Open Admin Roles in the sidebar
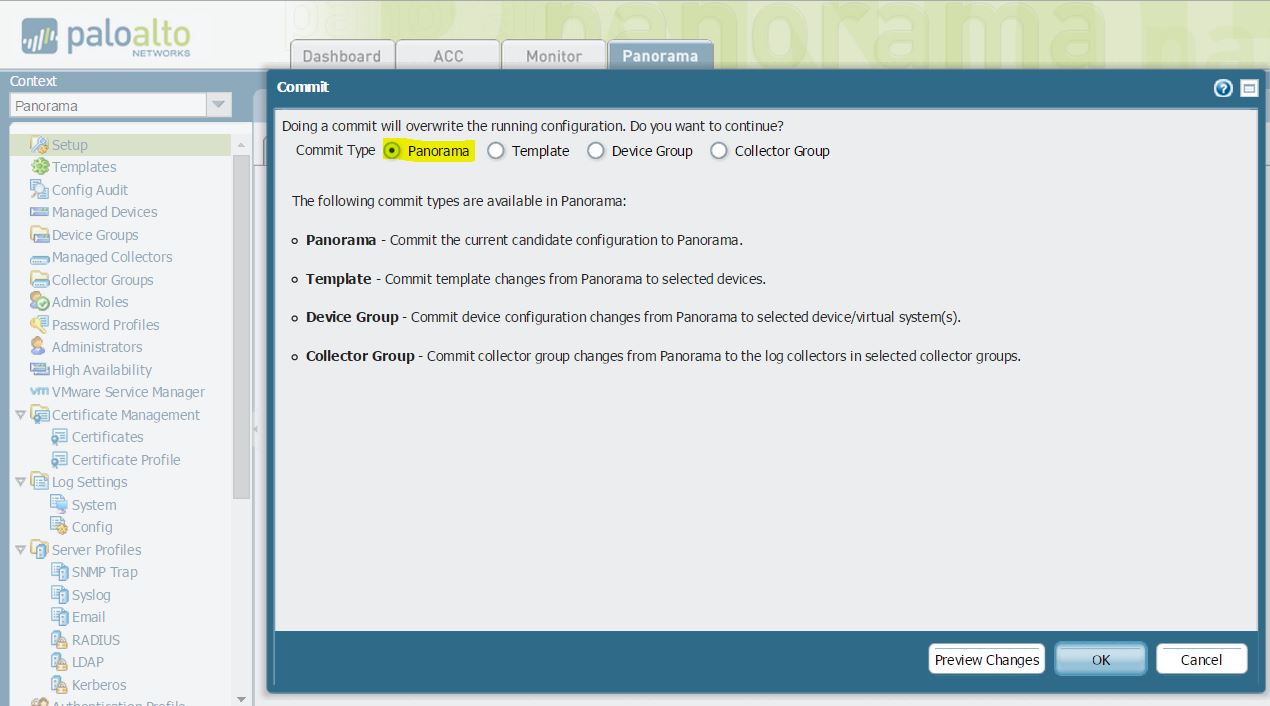Image resolution: width=1270 pixels, height=706 pixels. tap(90, 302)
